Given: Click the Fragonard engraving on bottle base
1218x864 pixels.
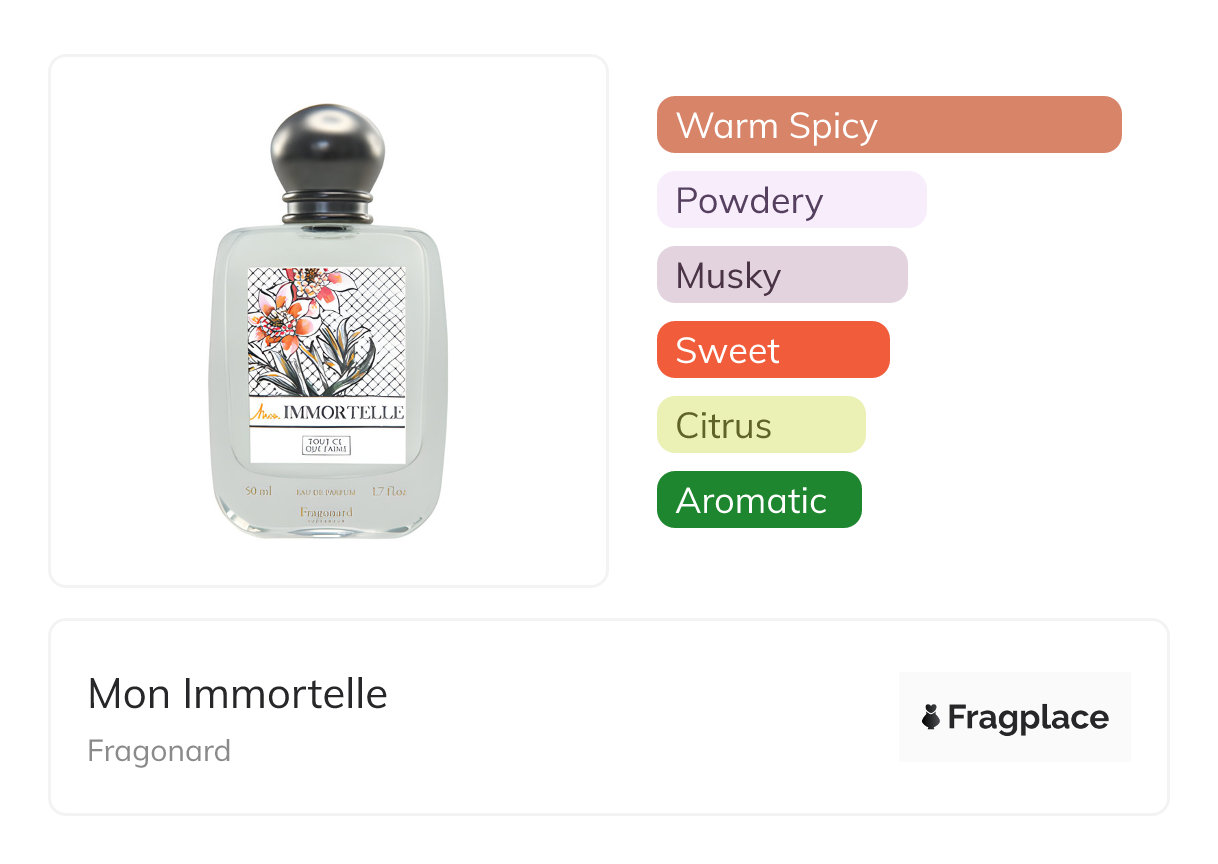Looking at the screenshot, I should coord(326,513).
